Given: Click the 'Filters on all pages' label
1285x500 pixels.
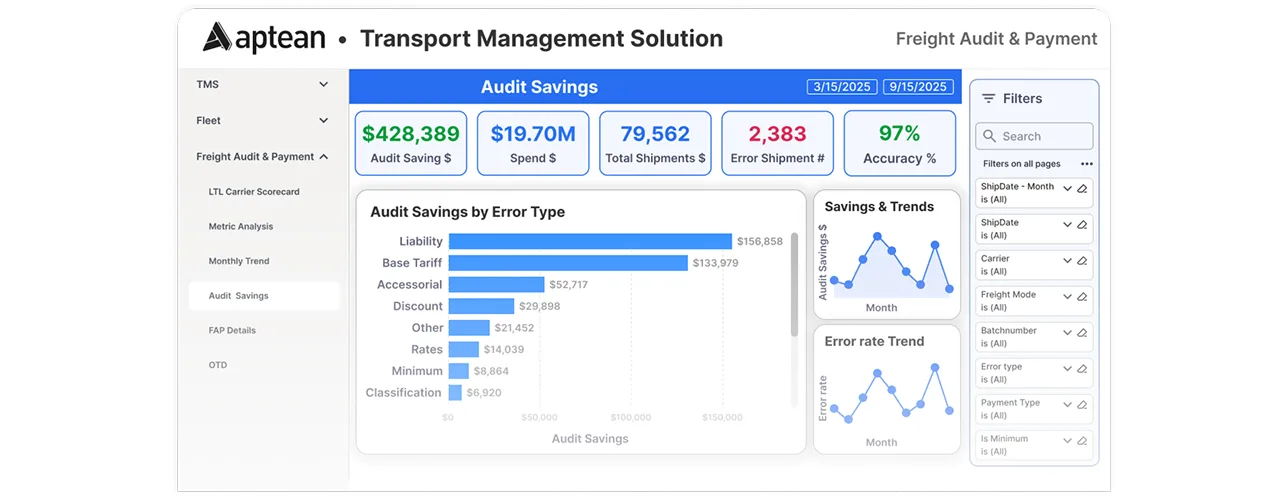Looking at the screenshot, I should coord(1021,164).
